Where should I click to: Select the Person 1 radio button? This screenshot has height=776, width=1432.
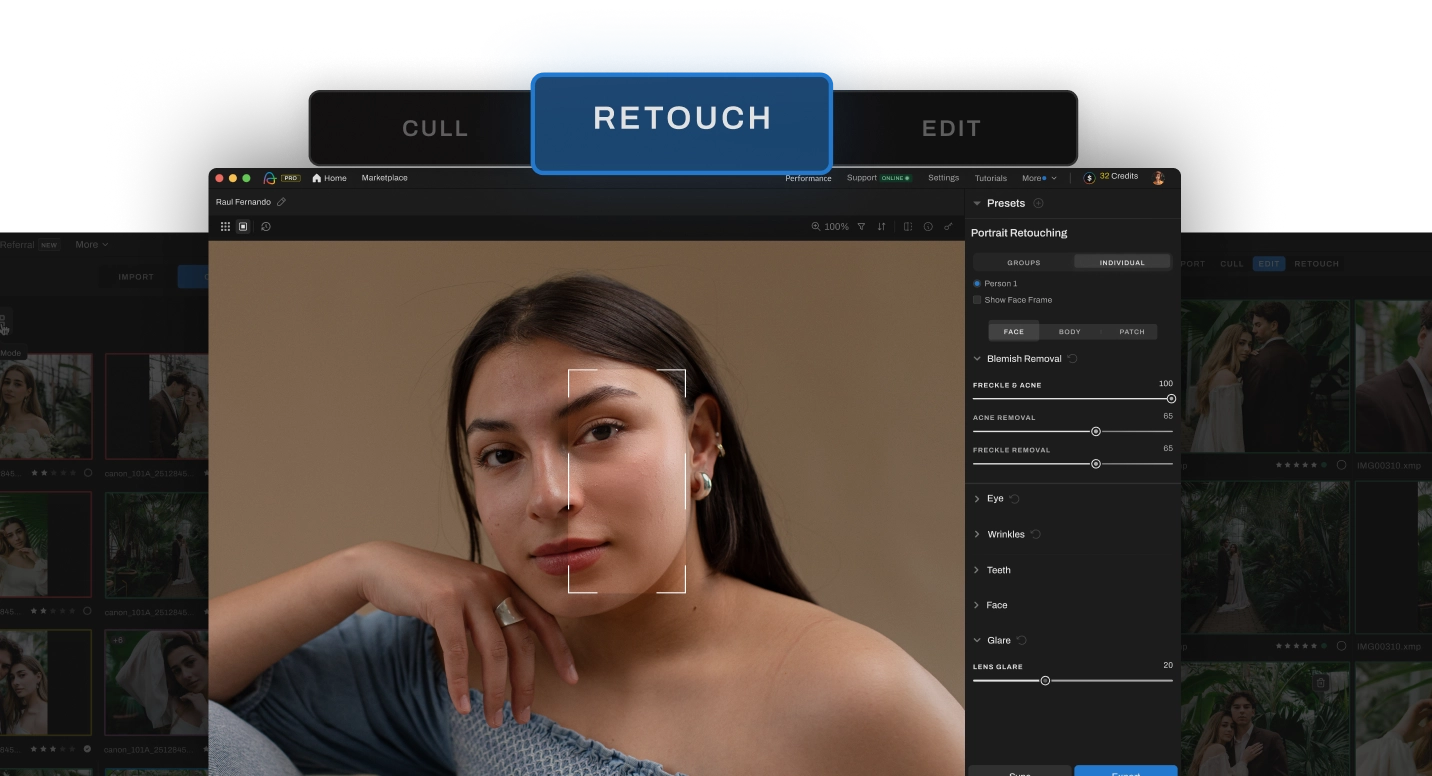click(x=978, y=283)
